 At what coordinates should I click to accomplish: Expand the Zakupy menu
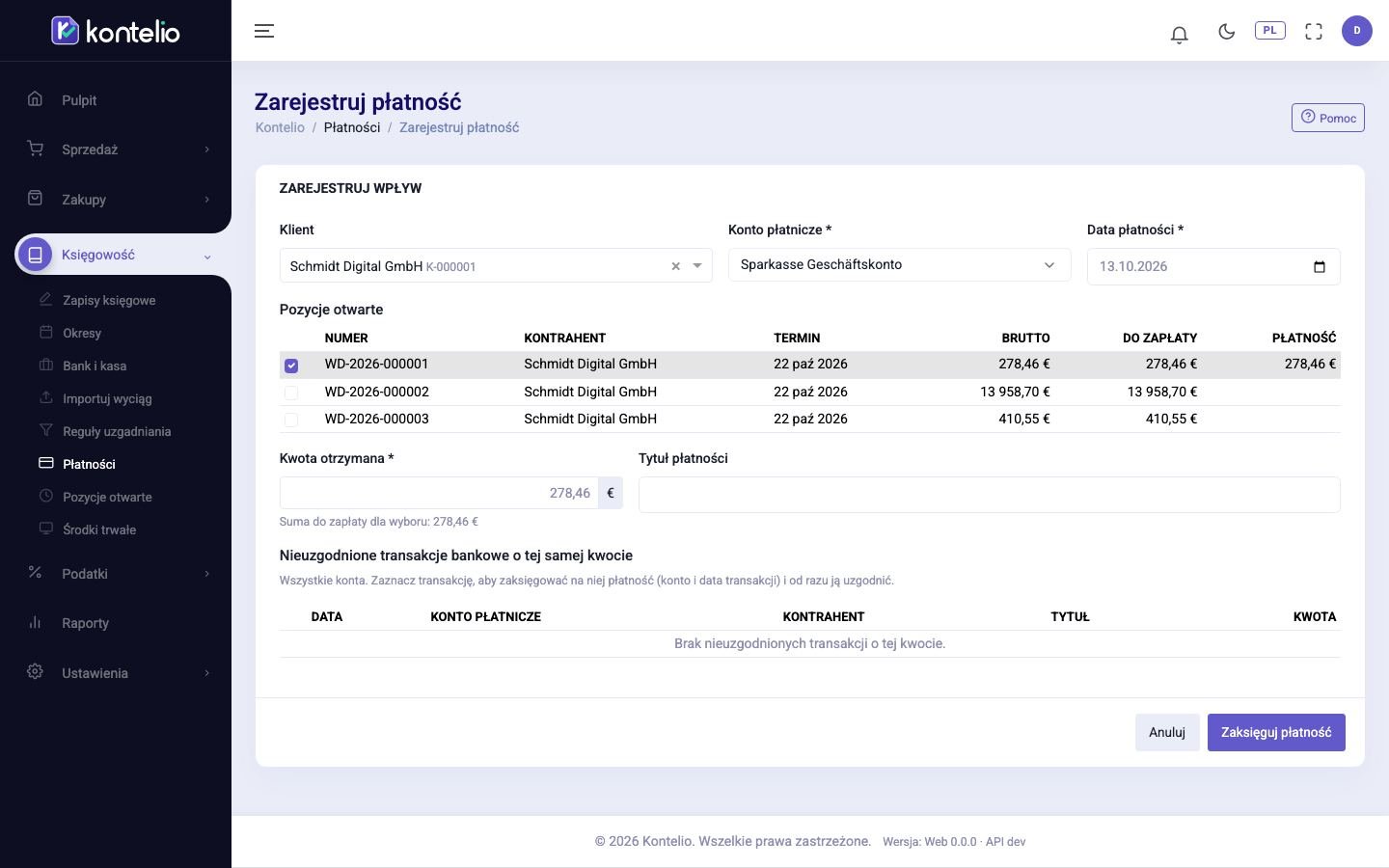(116, 200)
